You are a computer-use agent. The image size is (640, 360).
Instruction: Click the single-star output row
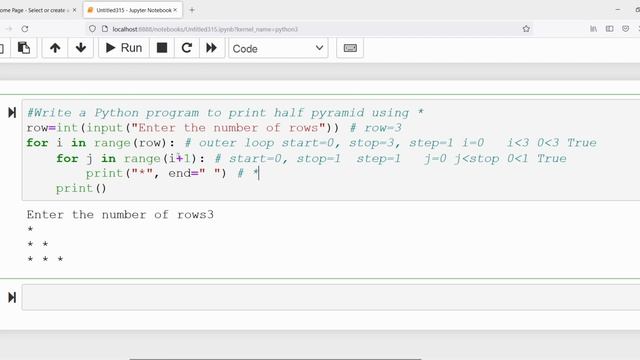pyautogui.click(x=30, y=229)
